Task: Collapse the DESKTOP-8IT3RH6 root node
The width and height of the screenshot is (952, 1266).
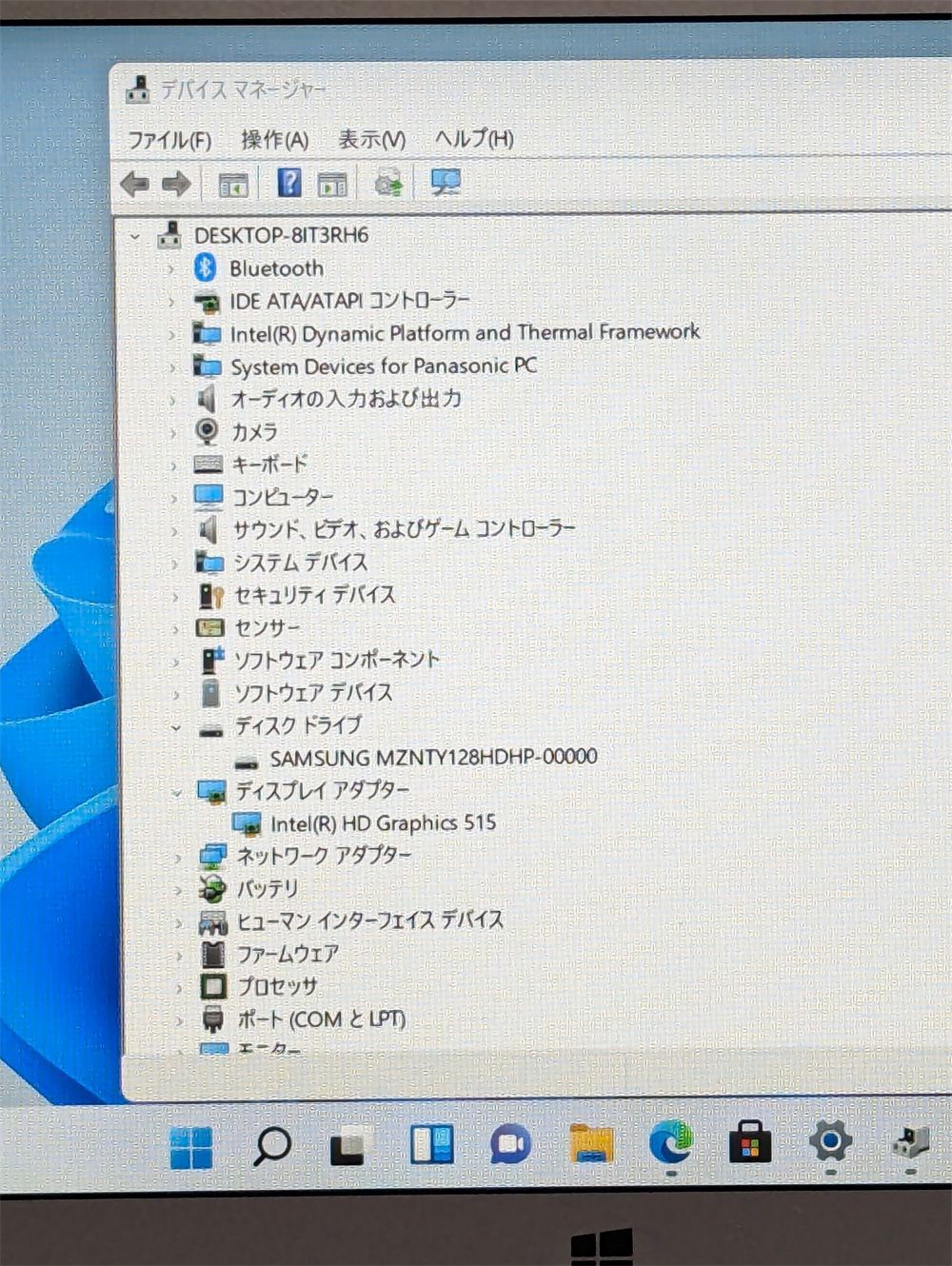Action: [135, 236]
